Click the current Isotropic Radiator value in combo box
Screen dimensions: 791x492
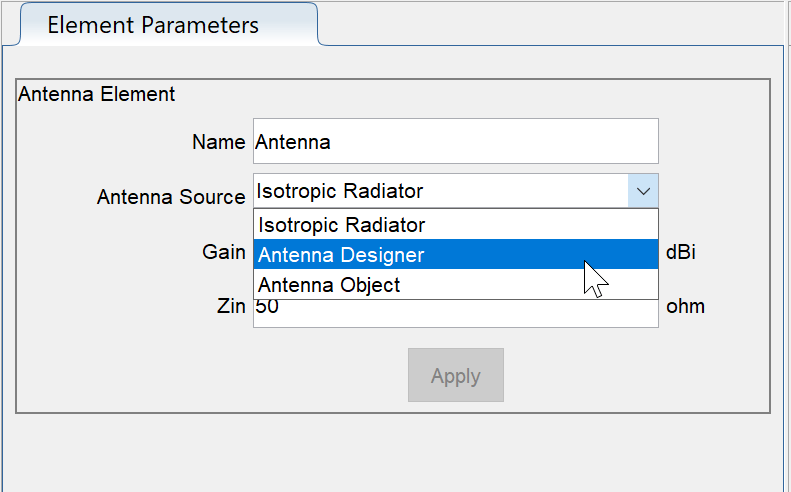point(340,190)
